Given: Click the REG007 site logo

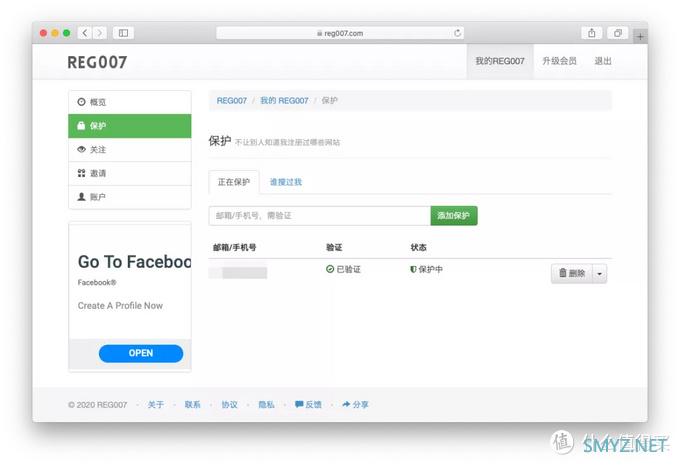Looking at the screenshot, I should click(x=97, y=62).
